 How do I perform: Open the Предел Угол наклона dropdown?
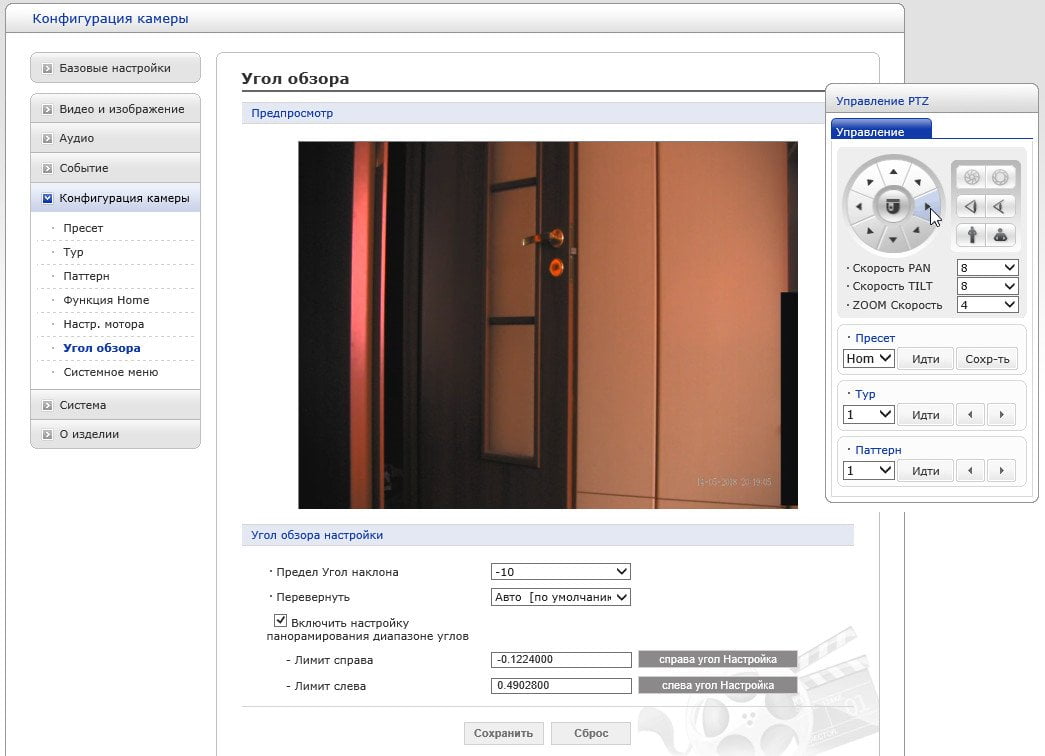560,572
